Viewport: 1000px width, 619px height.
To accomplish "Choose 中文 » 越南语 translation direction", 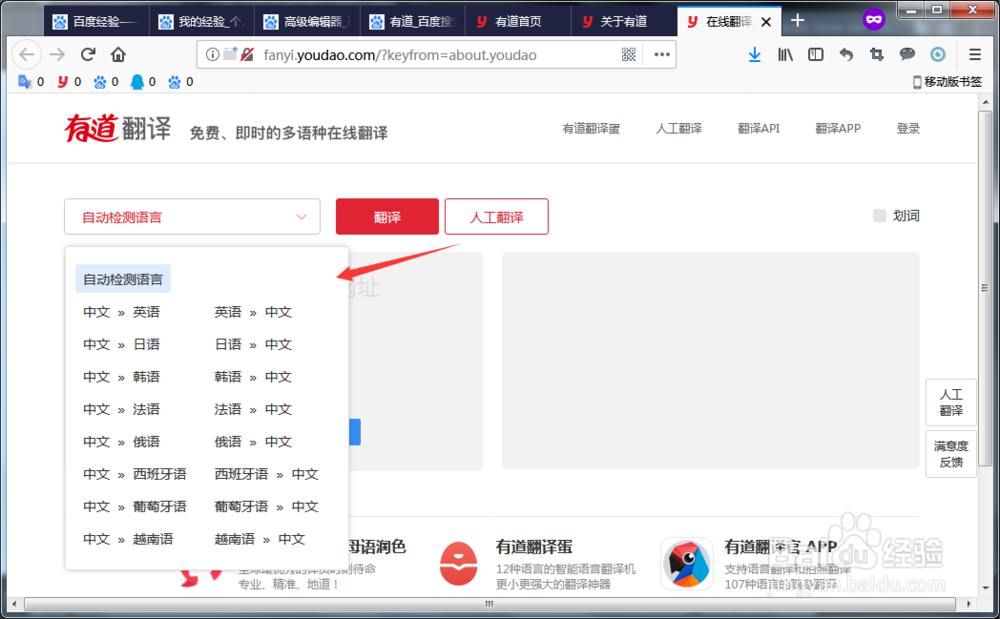I will pyautogui.click(x=128, y=539).
